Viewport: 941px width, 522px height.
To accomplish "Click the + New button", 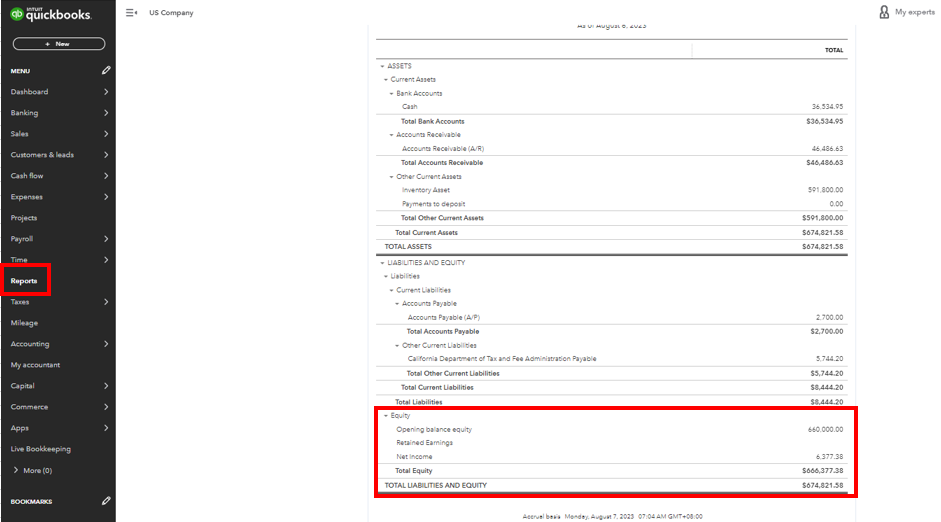I will point(59,44).
